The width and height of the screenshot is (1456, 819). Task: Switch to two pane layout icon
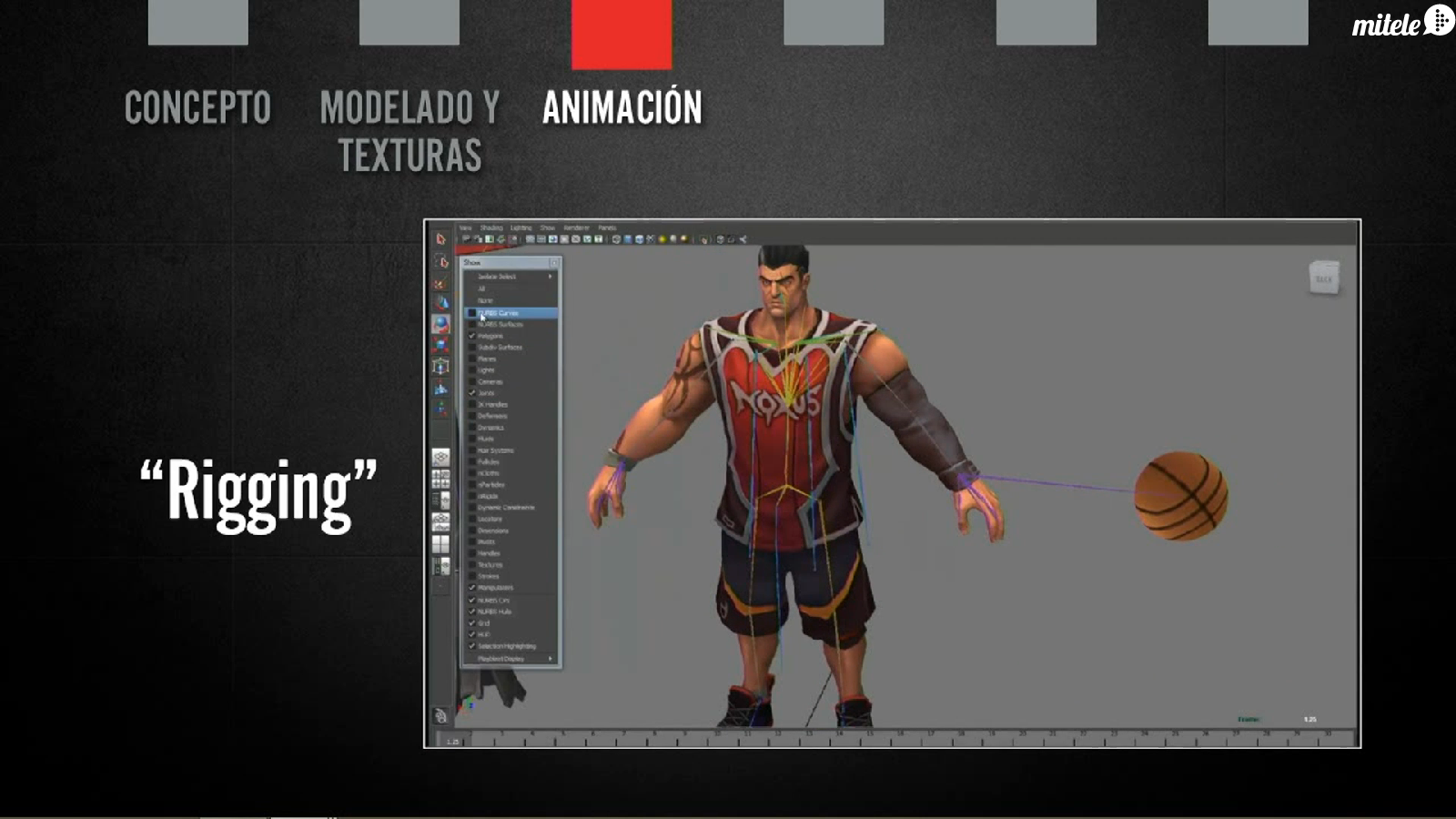click(440, 544)
